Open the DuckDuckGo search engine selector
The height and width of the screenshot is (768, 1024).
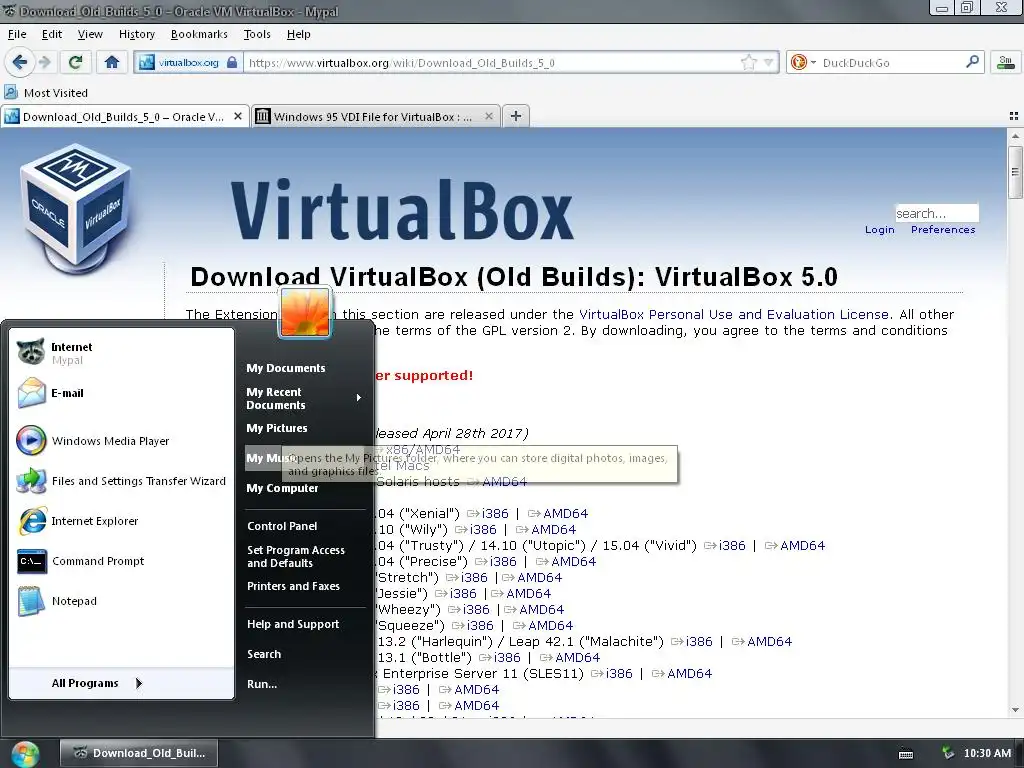803,63
